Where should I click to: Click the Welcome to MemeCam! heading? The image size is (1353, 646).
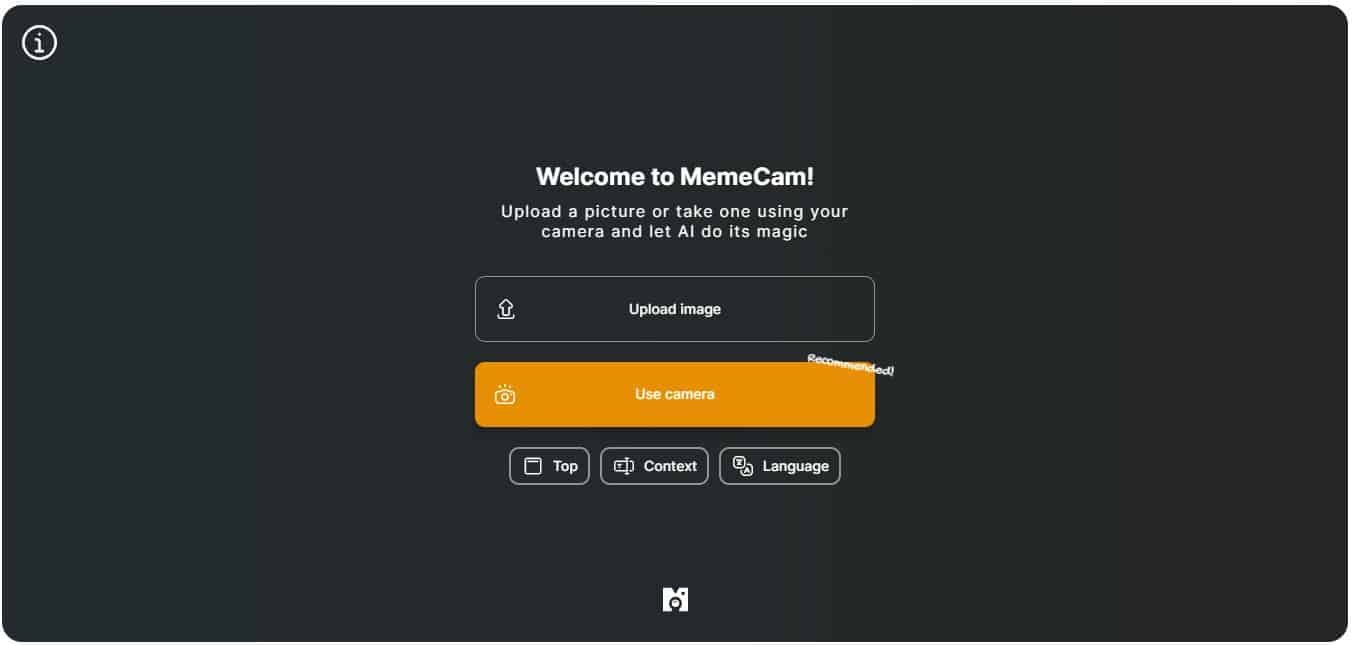point(675,177)
